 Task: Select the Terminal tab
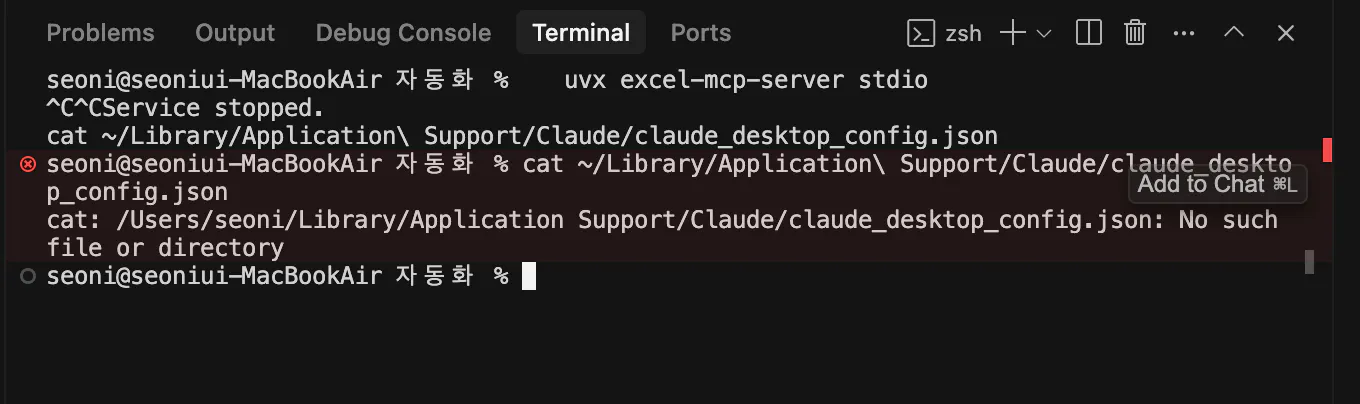point(581,33)
